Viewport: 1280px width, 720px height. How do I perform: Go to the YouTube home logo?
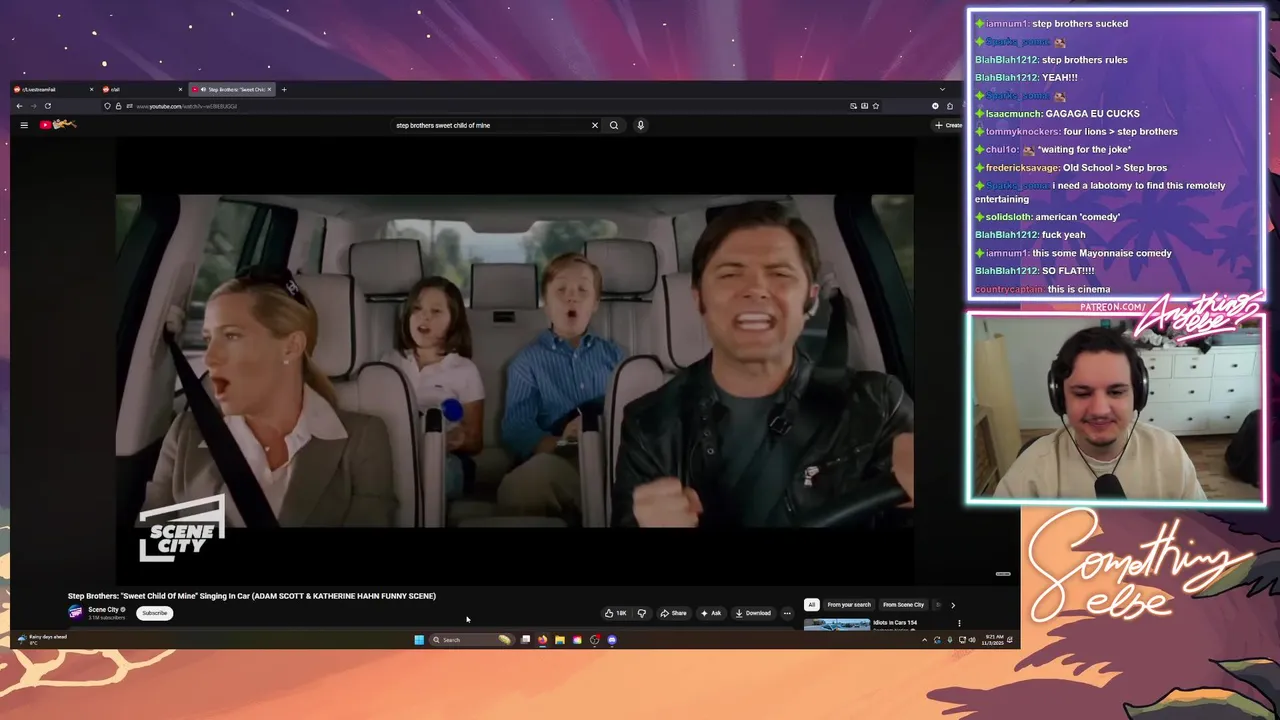[x=58, y=125]
